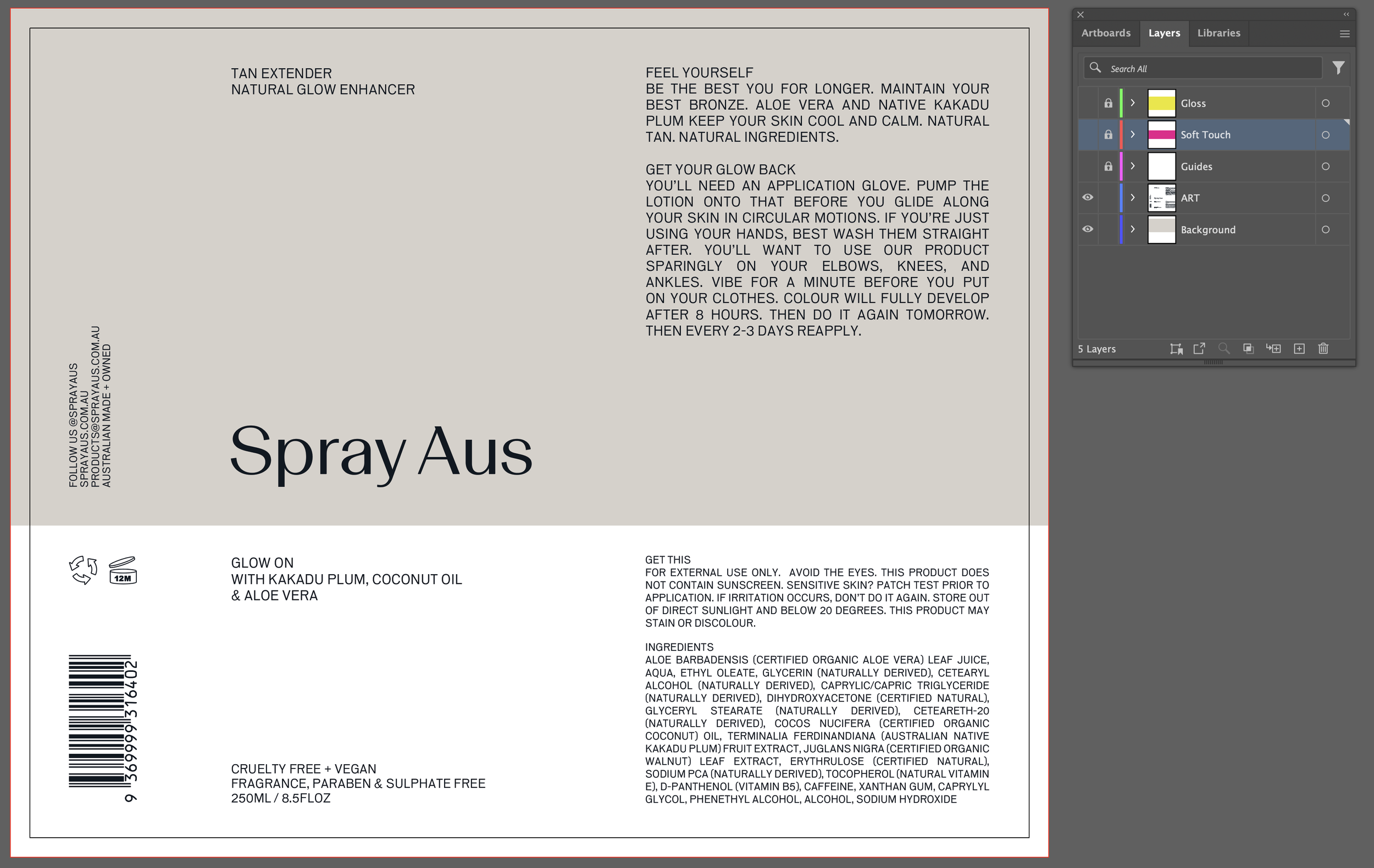The height and width of the screenshot is (868, 1374).
Task: Select the Background layer name
Action: point(1207,230)
